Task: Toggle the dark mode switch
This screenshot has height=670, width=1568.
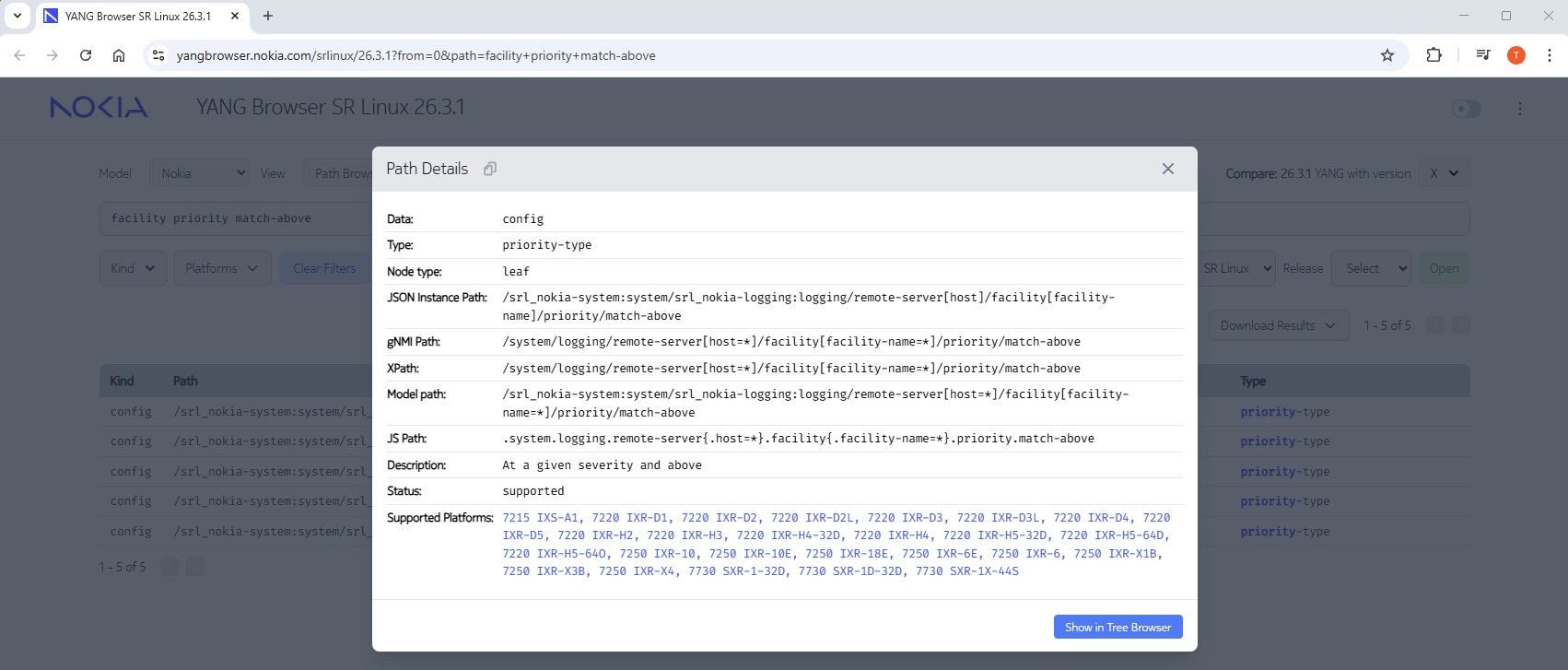Action: (x=1466, y=109)
